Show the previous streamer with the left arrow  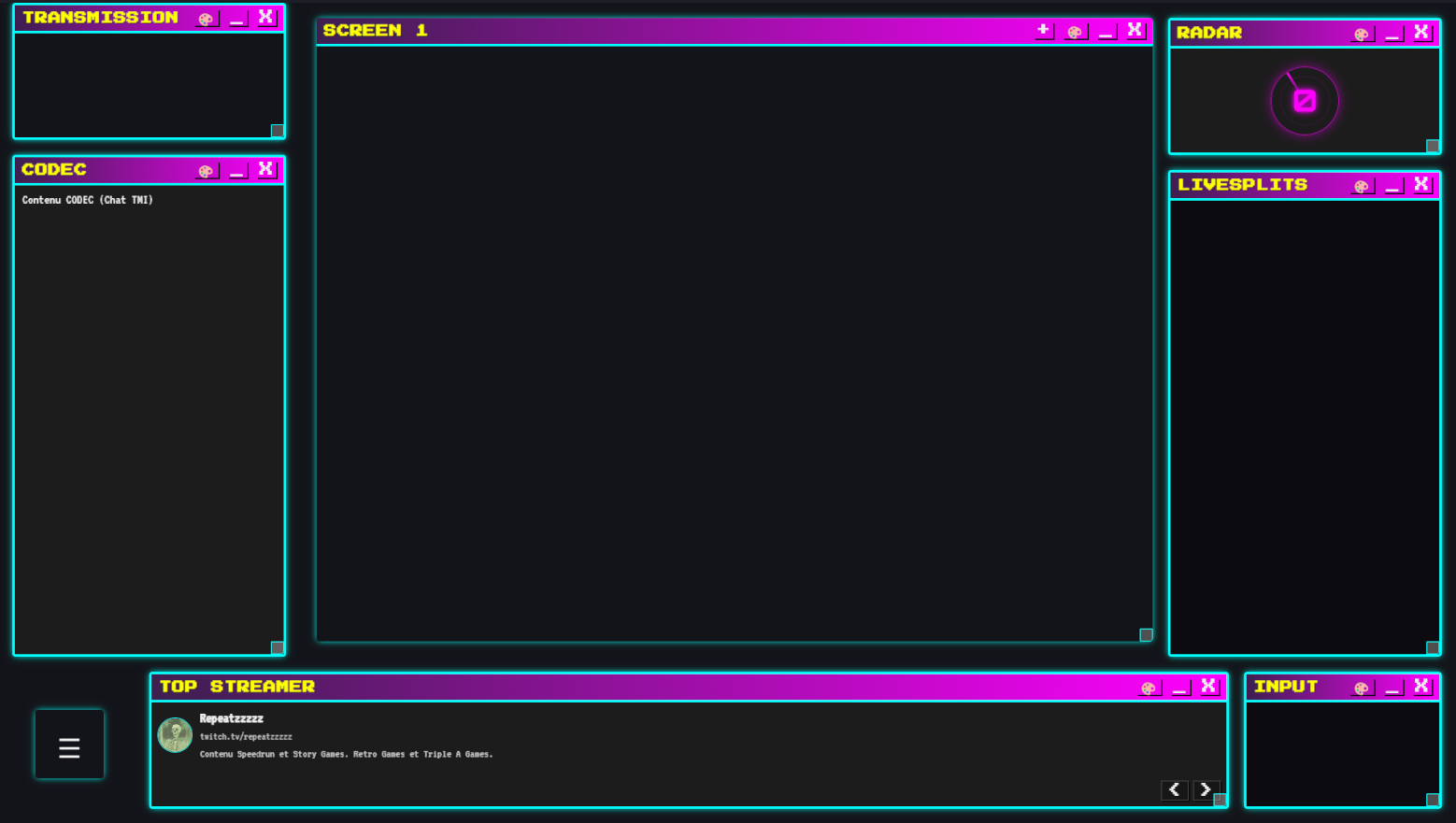pos(1175,789)
